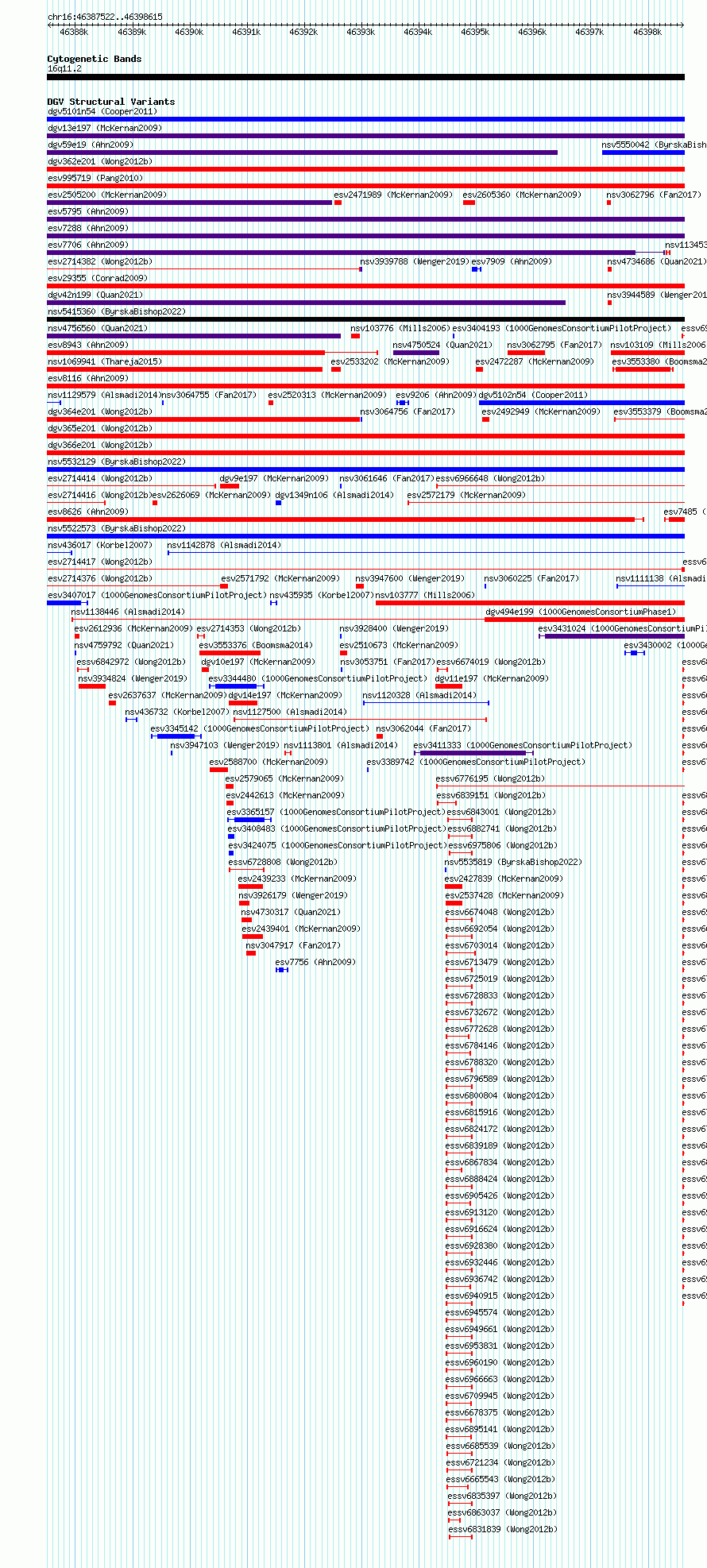
Task: Click esv2605360 (McKernan2009) label
Action: point(522,195)
